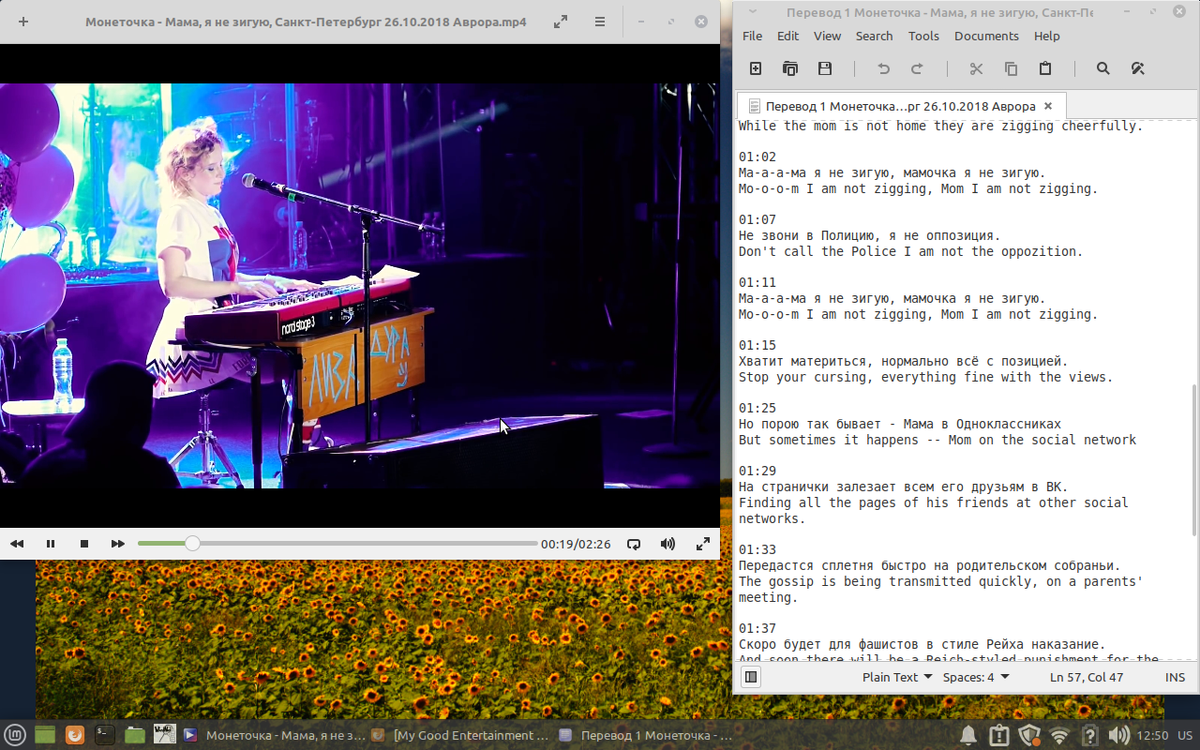Open the Wi-Fi network tray menu

click(1059, 736)
